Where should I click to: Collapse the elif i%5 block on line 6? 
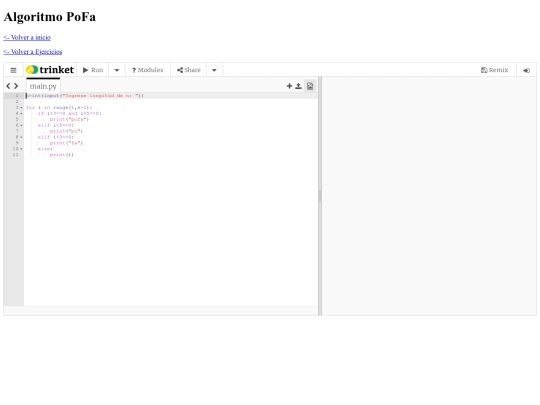point(21,125)
